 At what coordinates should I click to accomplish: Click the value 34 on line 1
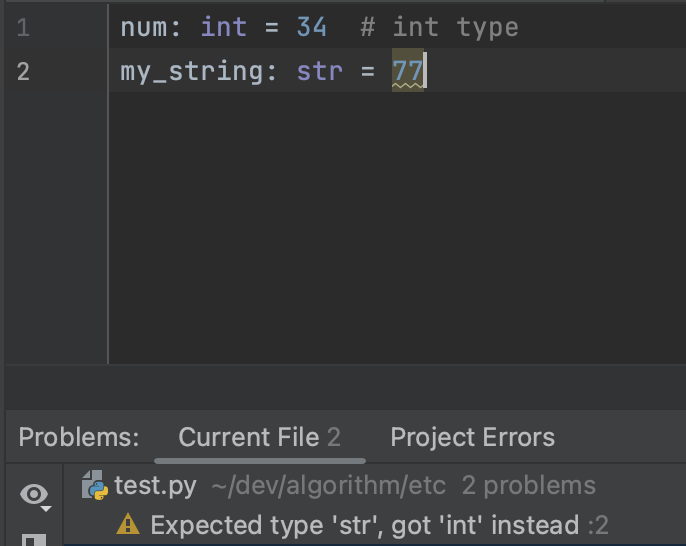312,27
